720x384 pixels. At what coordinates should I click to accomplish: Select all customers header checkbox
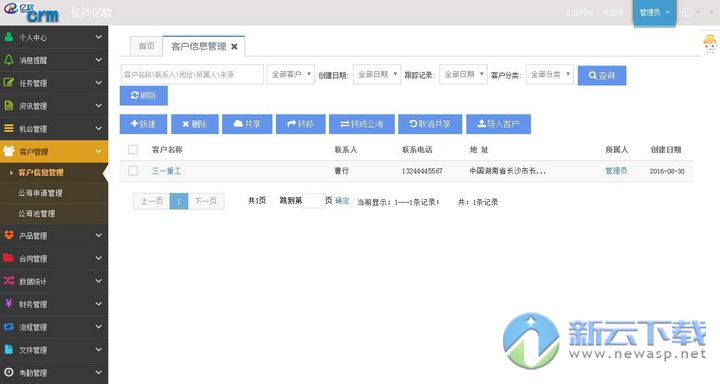(133, 149)
